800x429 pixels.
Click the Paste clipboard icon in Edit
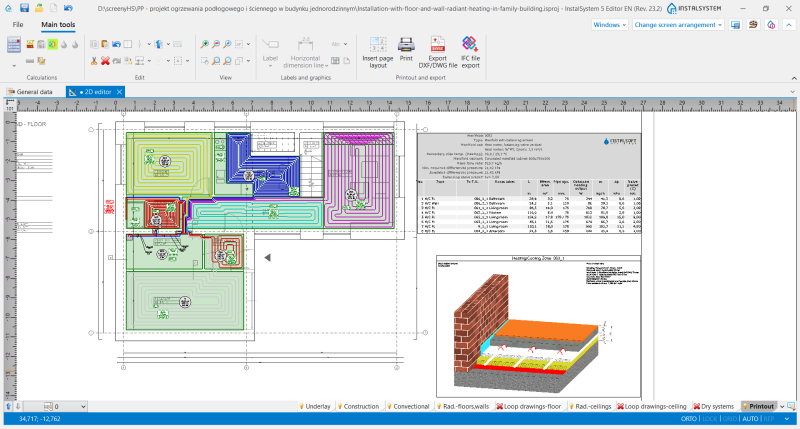coord(105,44)
